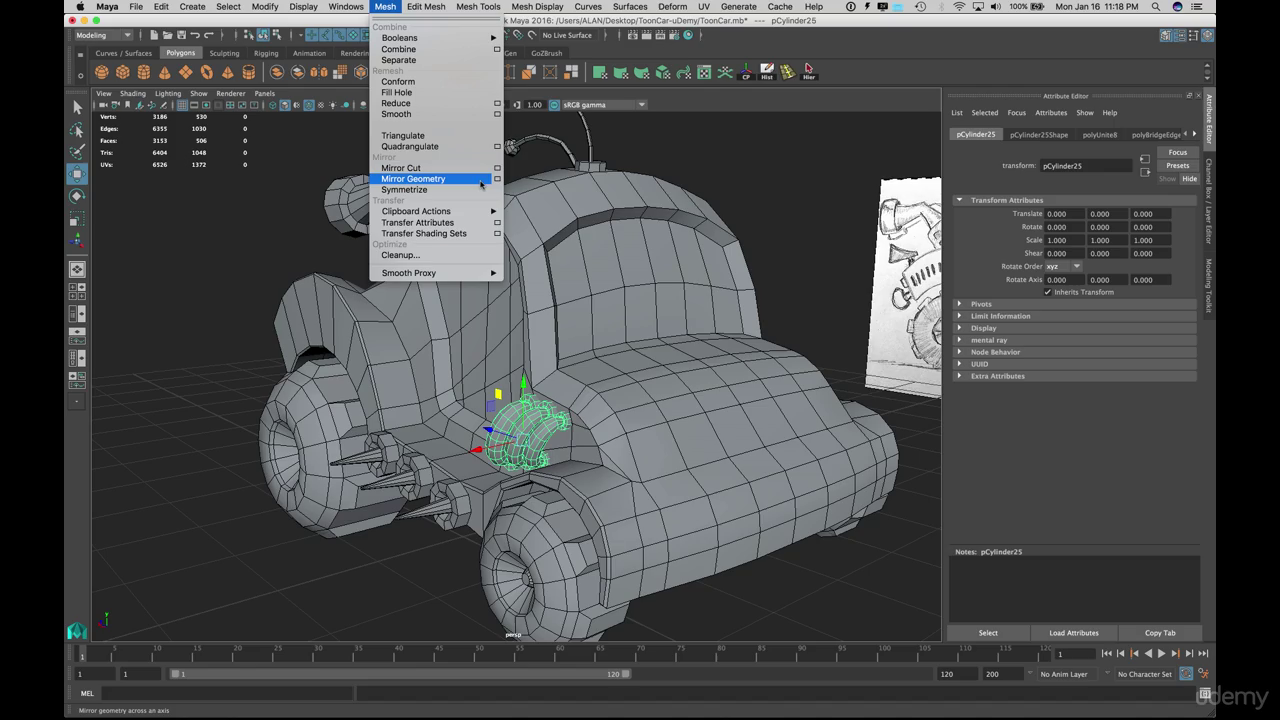Create a polygon pyramid from shelf
Screen dimensions: 1280x720
click(228, 72)
